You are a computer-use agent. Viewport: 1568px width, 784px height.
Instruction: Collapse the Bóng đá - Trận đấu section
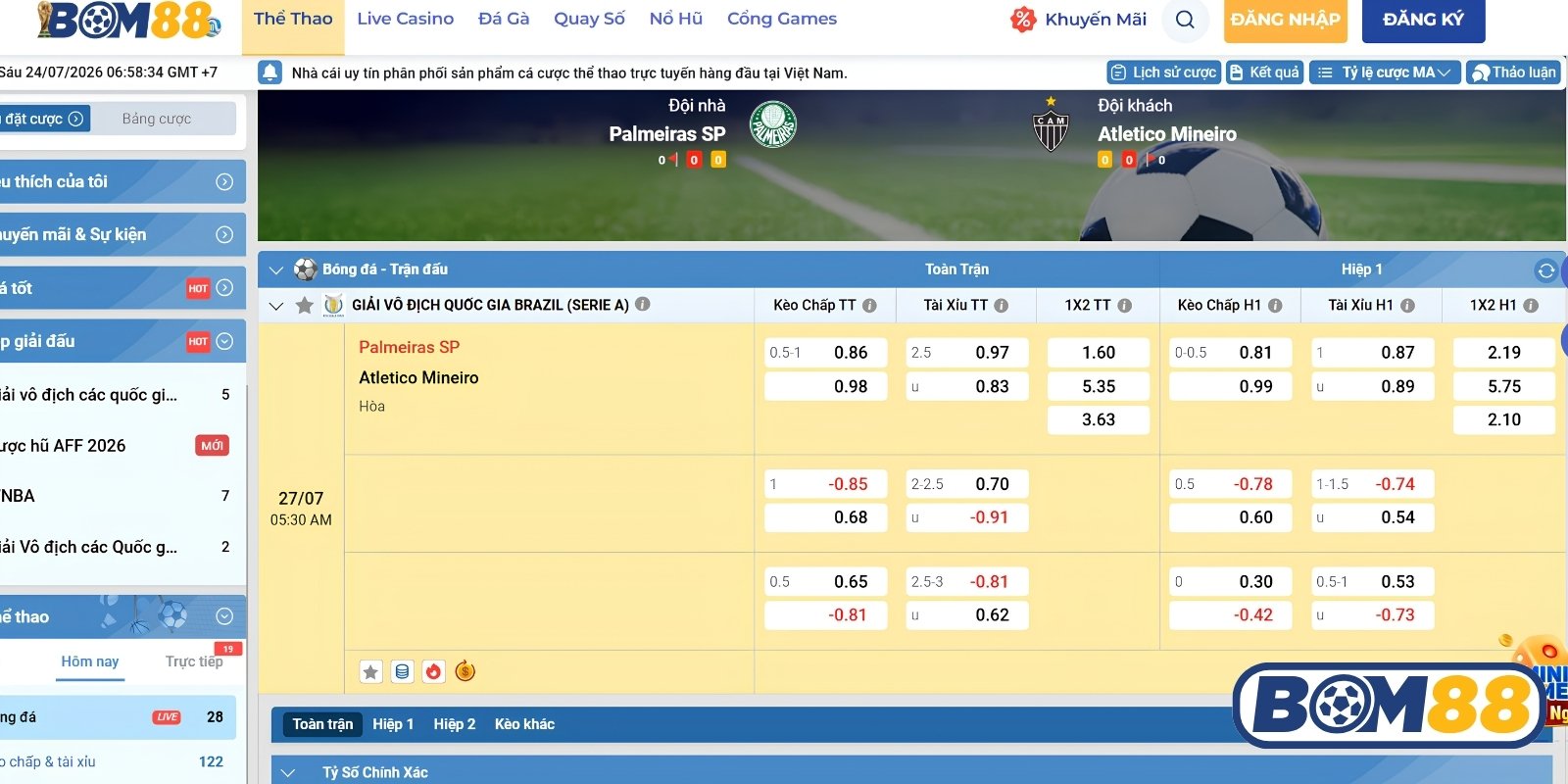(x=275, y=269)
